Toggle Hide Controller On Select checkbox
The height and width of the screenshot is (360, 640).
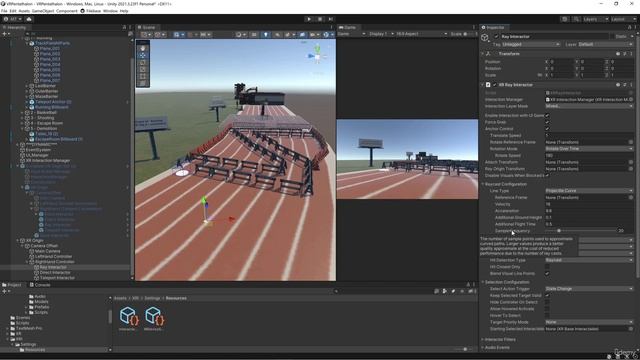(x=547, y=302)
